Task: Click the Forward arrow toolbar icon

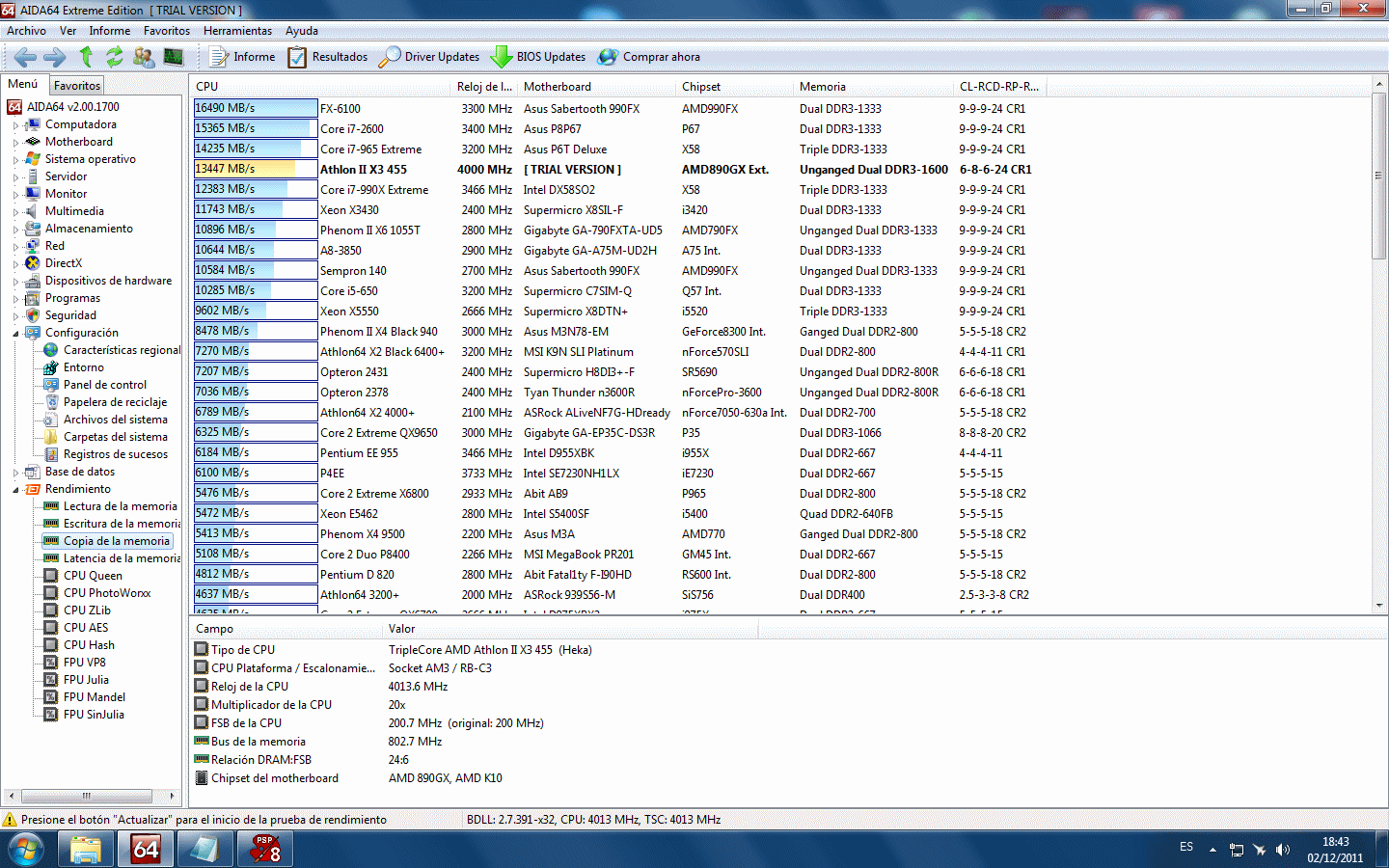Action: (x=55, y=57)
